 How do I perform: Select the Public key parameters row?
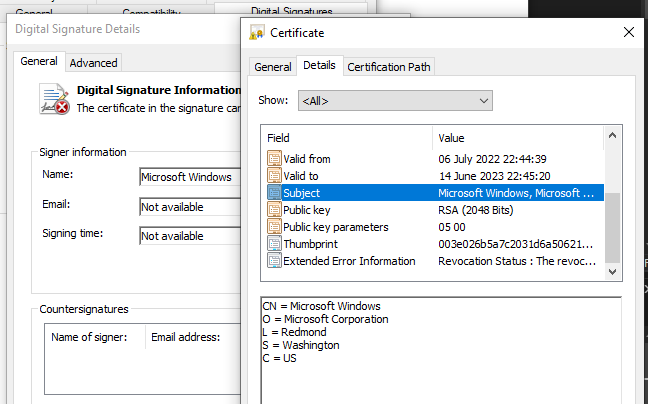(x=435, y=226)
